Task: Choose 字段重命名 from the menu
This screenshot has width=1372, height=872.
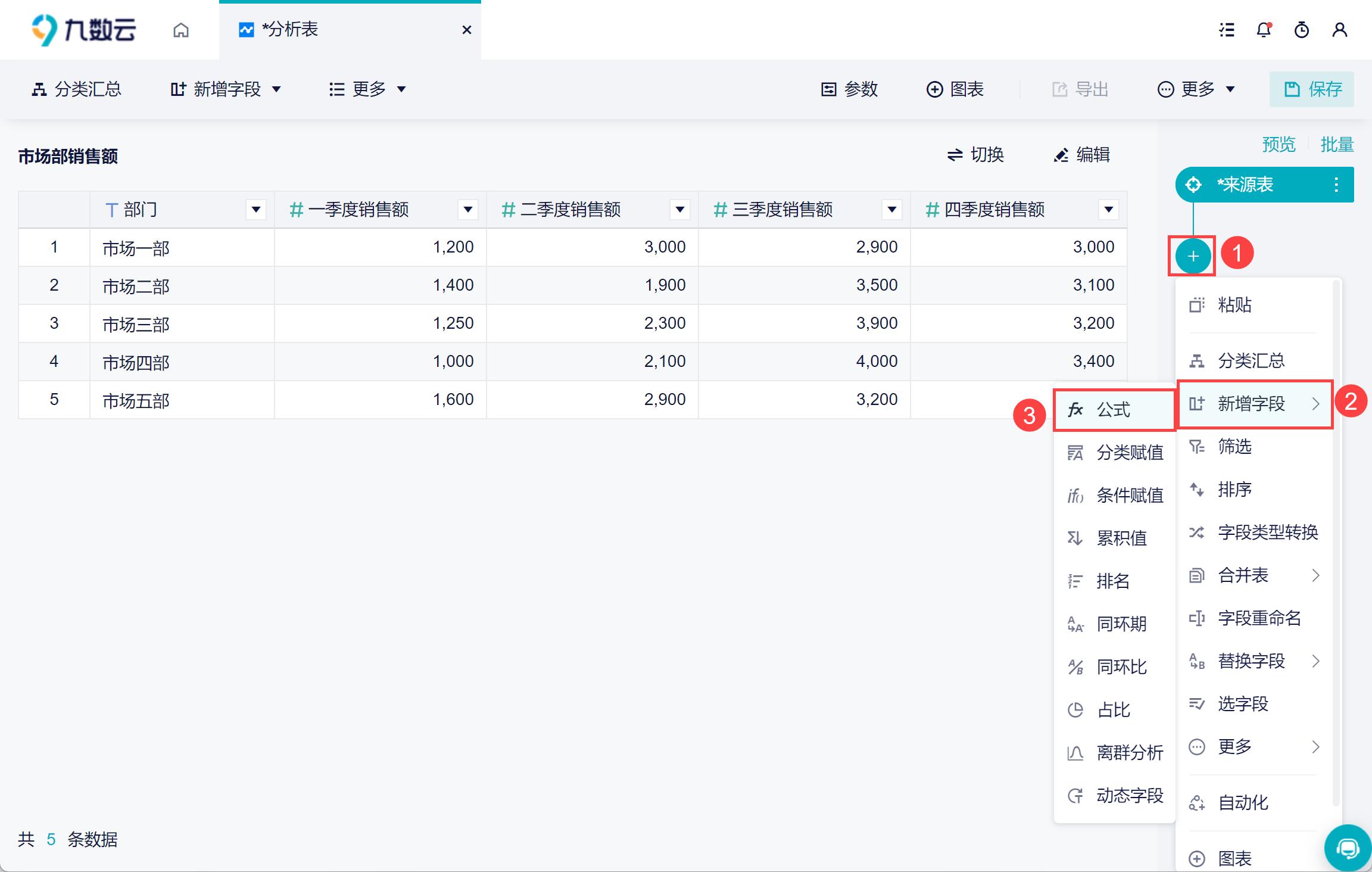Action: (x=1254, y=618)
